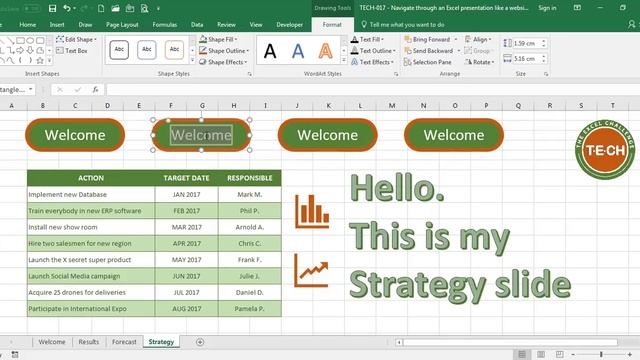
Task: Select the star shape in Insert Shapes
Action: 40,60
